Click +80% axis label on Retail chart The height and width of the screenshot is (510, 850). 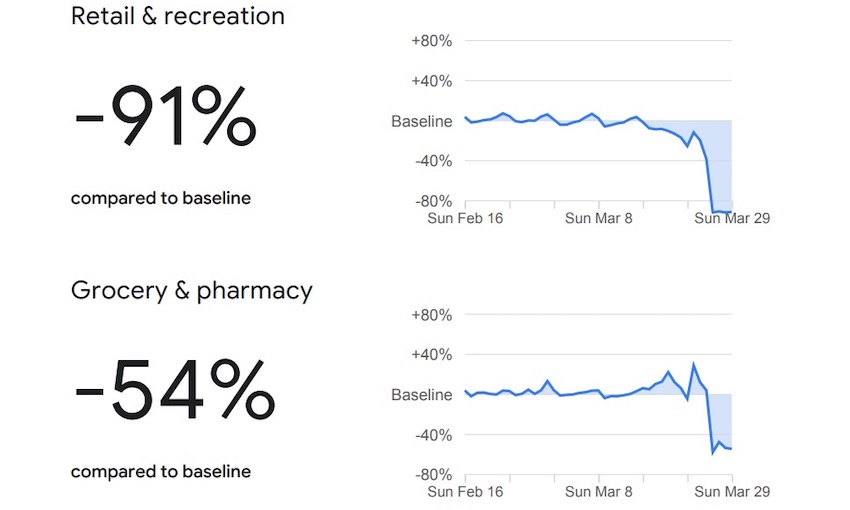pyautogui.click(x=432, y=41)
